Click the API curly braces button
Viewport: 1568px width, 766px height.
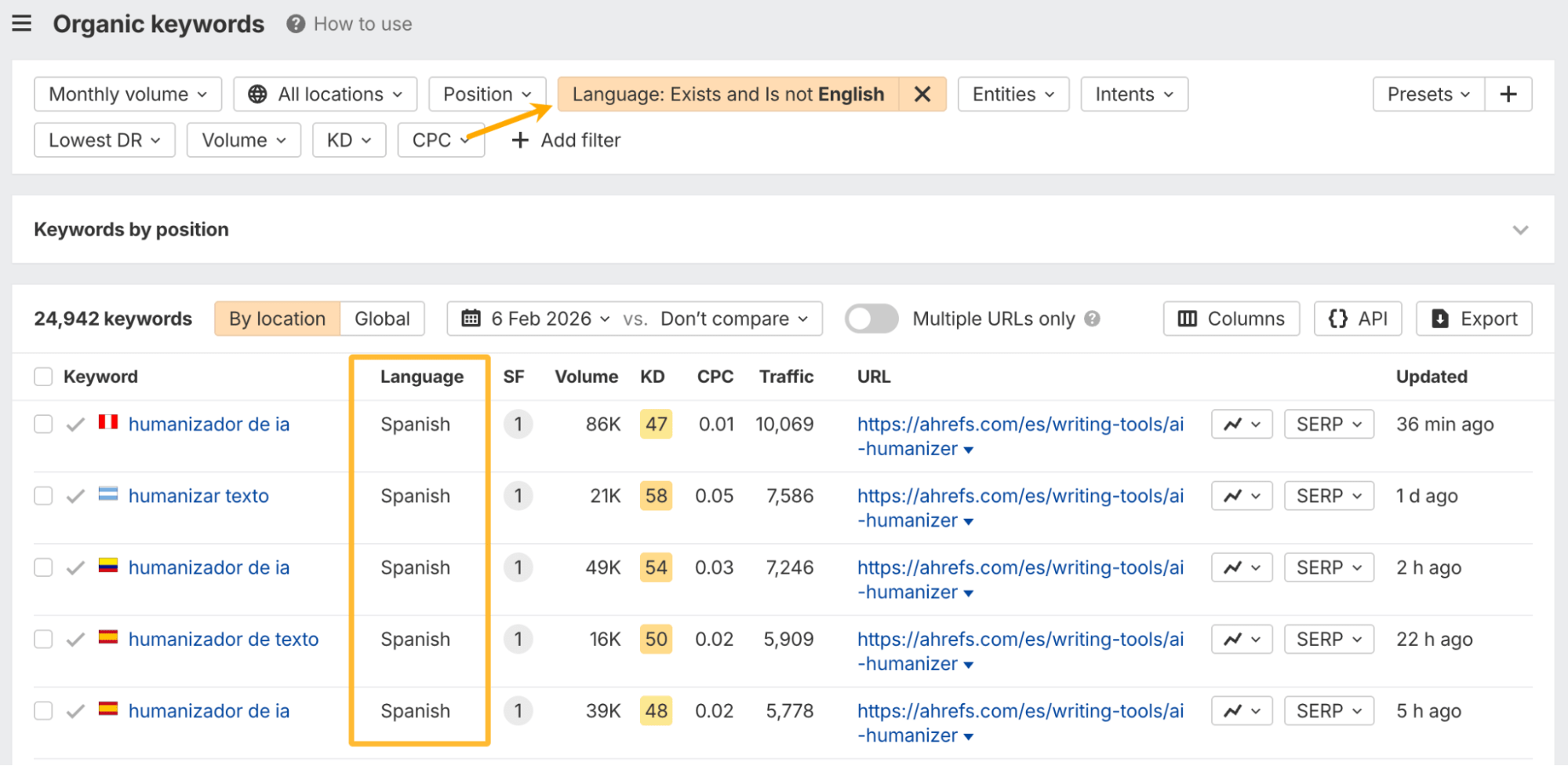point(1357,319)
